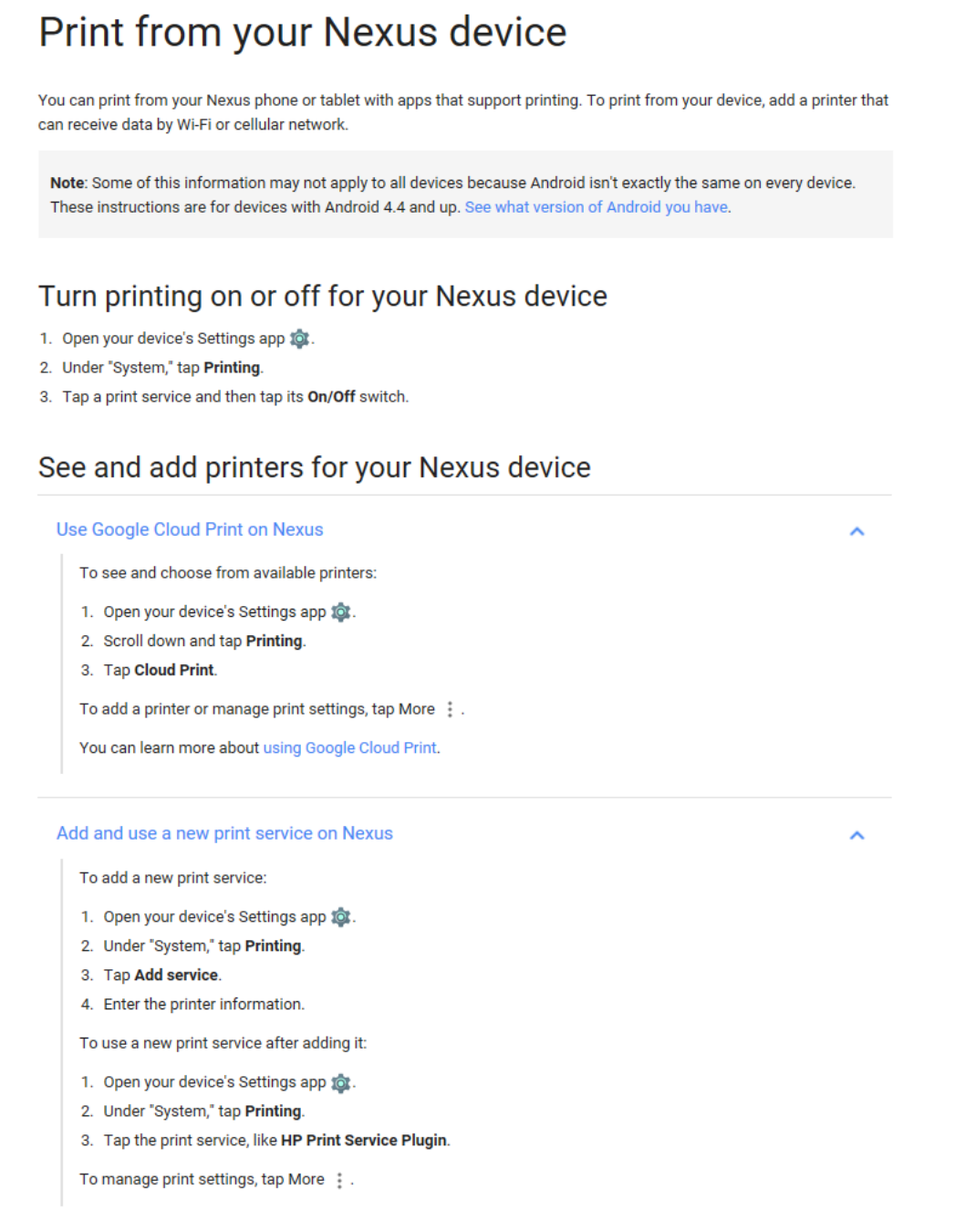Screen dimensions: 955x1232
Task: Click the 'Print from your Nexus device' page title
Action: (x=303, y=33)
